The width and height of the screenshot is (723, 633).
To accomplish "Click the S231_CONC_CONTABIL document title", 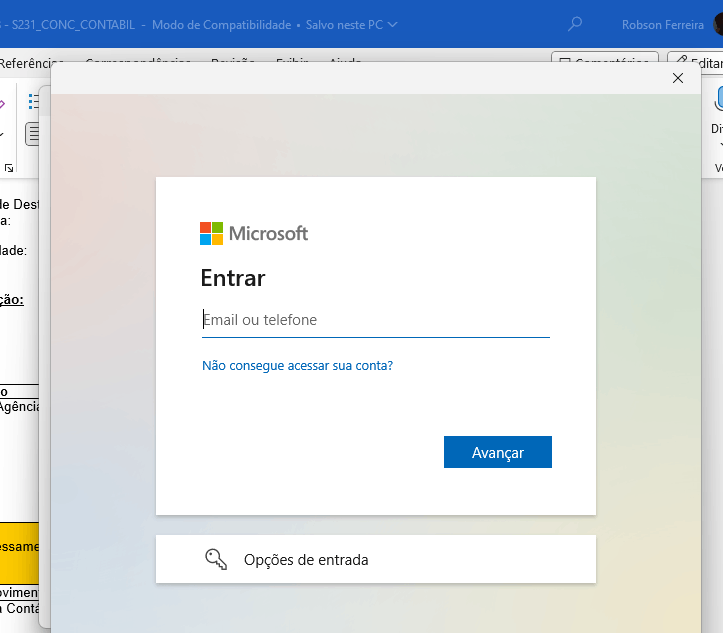I will click(x=73, y=25).
